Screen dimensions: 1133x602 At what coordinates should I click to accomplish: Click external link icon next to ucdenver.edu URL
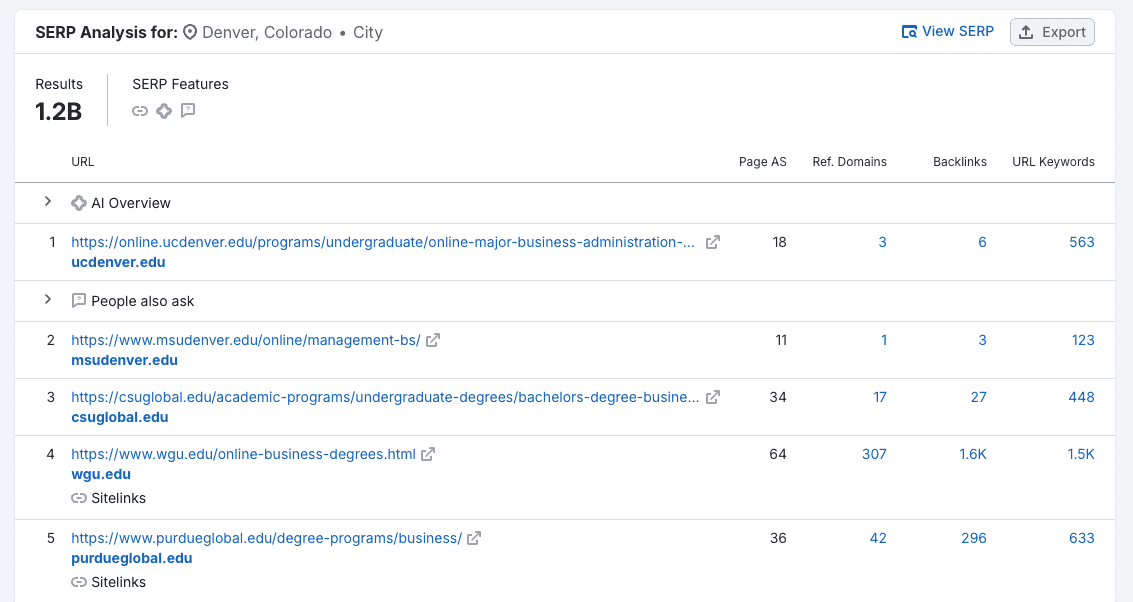(712, 242)
